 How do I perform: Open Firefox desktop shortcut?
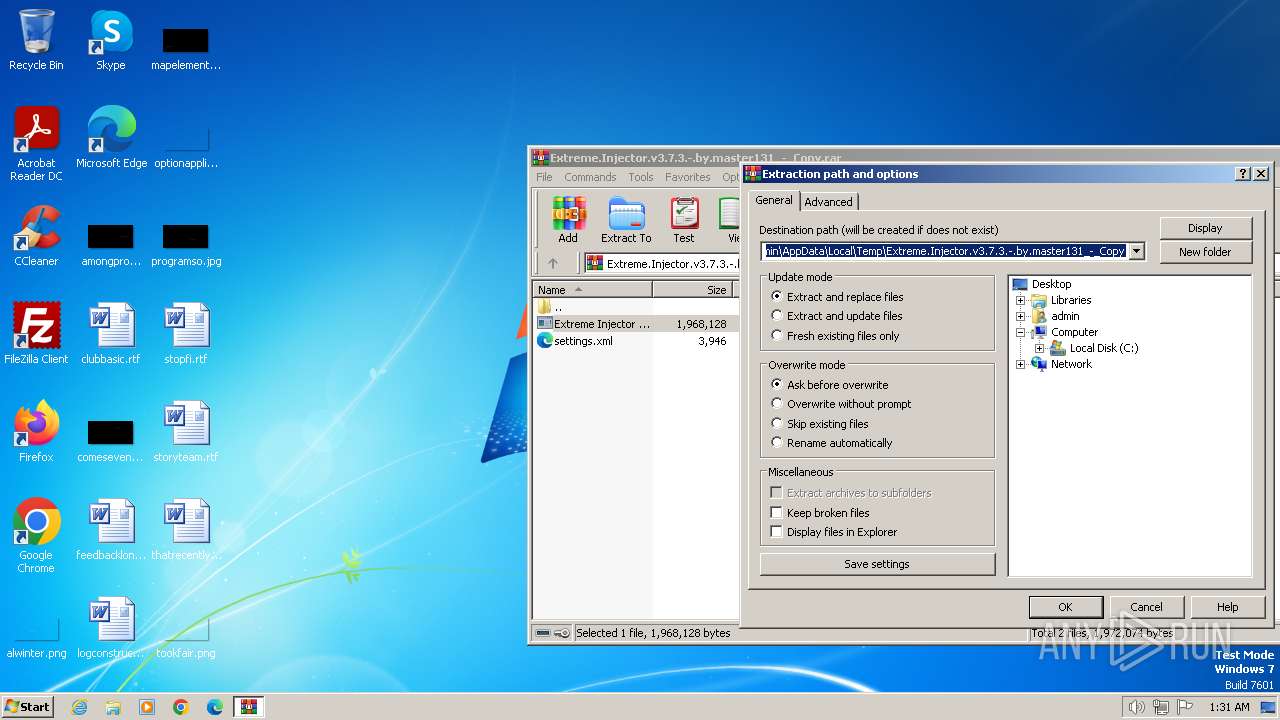[x=36, y=432]
